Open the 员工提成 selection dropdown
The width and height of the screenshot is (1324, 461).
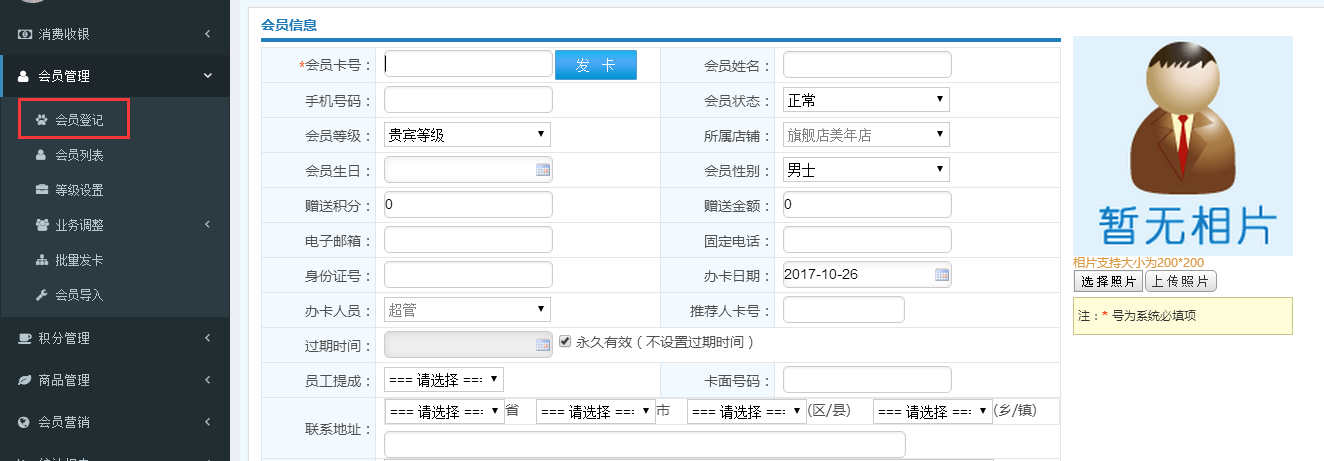[444, 380]
